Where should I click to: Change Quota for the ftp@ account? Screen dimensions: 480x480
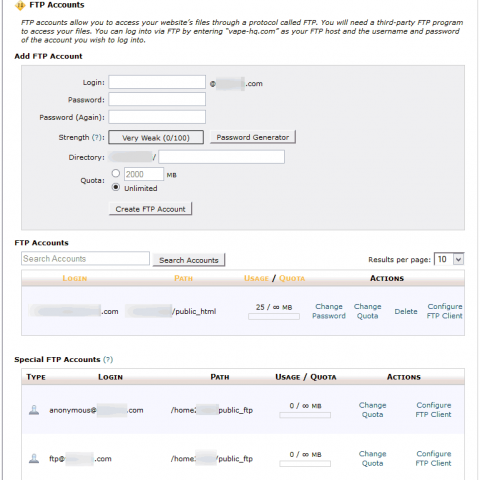coord(372,458)
